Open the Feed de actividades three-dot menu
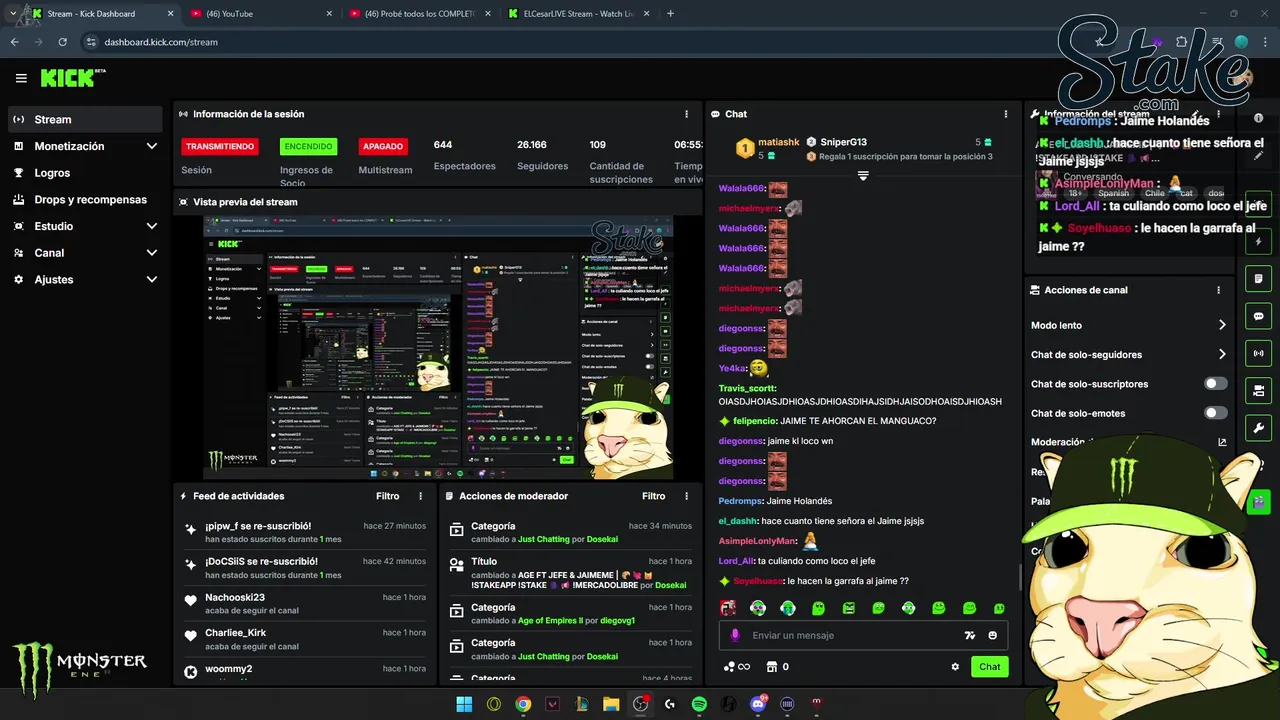The width and height of the screenshot is (1280, 720). point(420,496)
